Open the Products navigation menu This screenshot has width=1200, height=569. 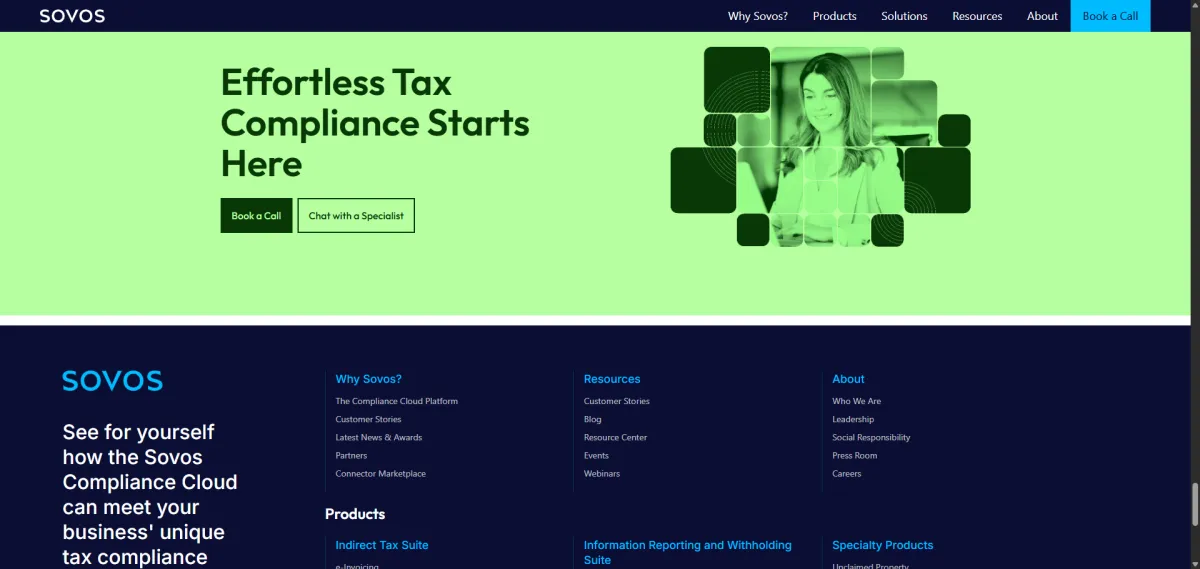click(x=834, y=16)
